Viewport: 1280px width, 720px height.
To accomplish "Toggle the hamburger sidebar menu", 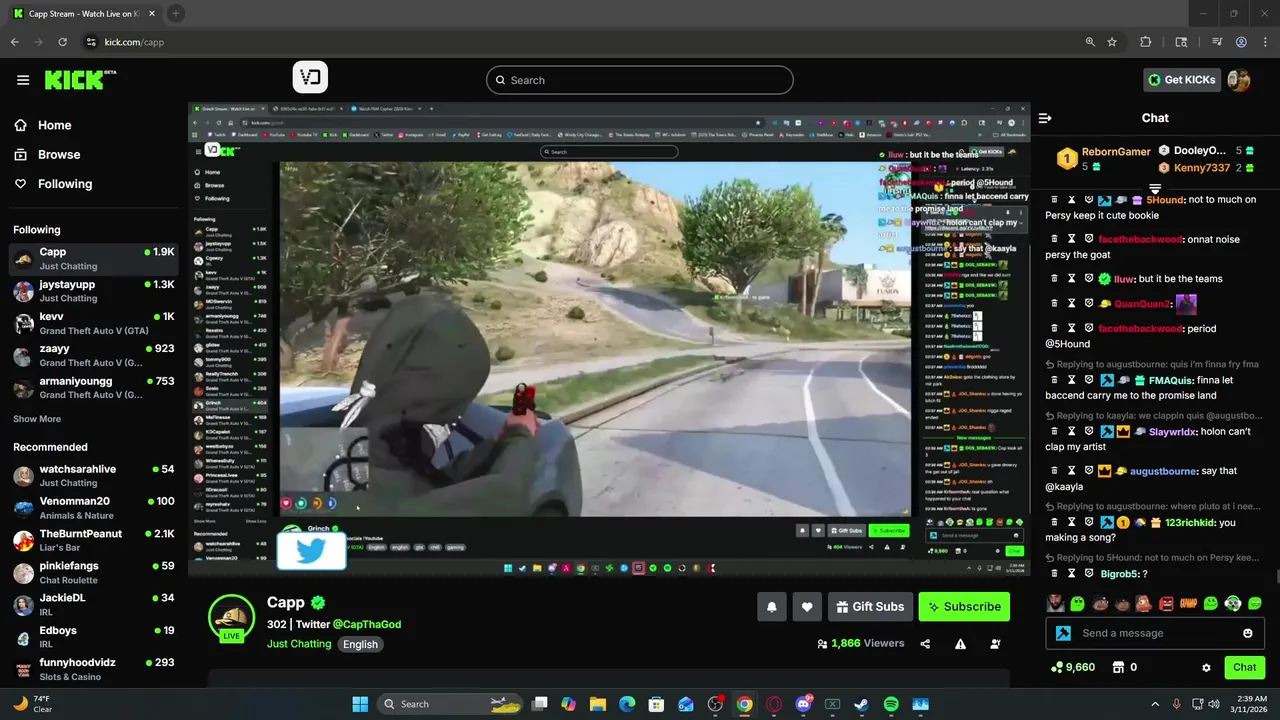I will coord(23,80).
